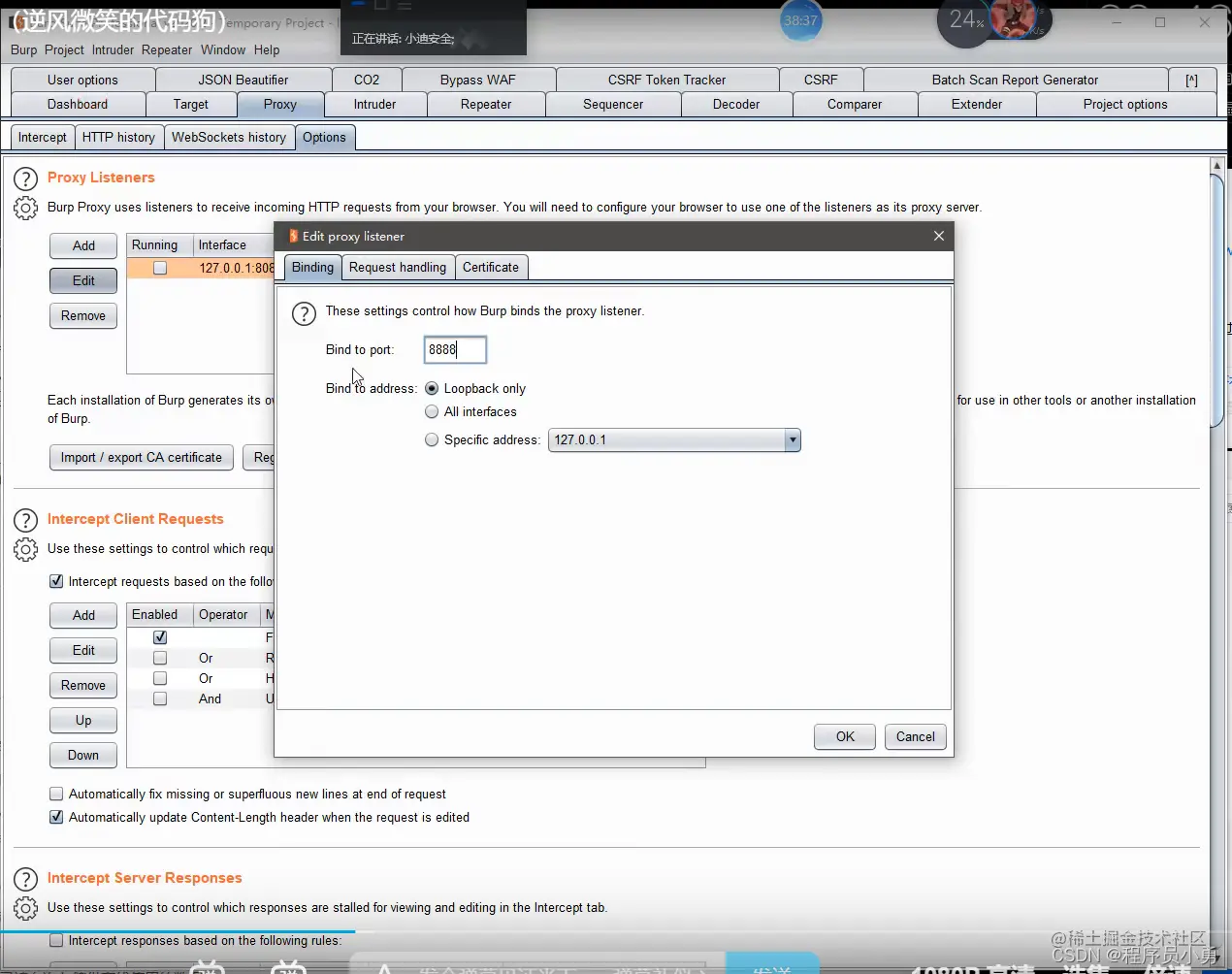Image resolution: width=1232 pixels, height=974 pixels.
Task: Open the Repeater menu
Action: coord(167,49)
